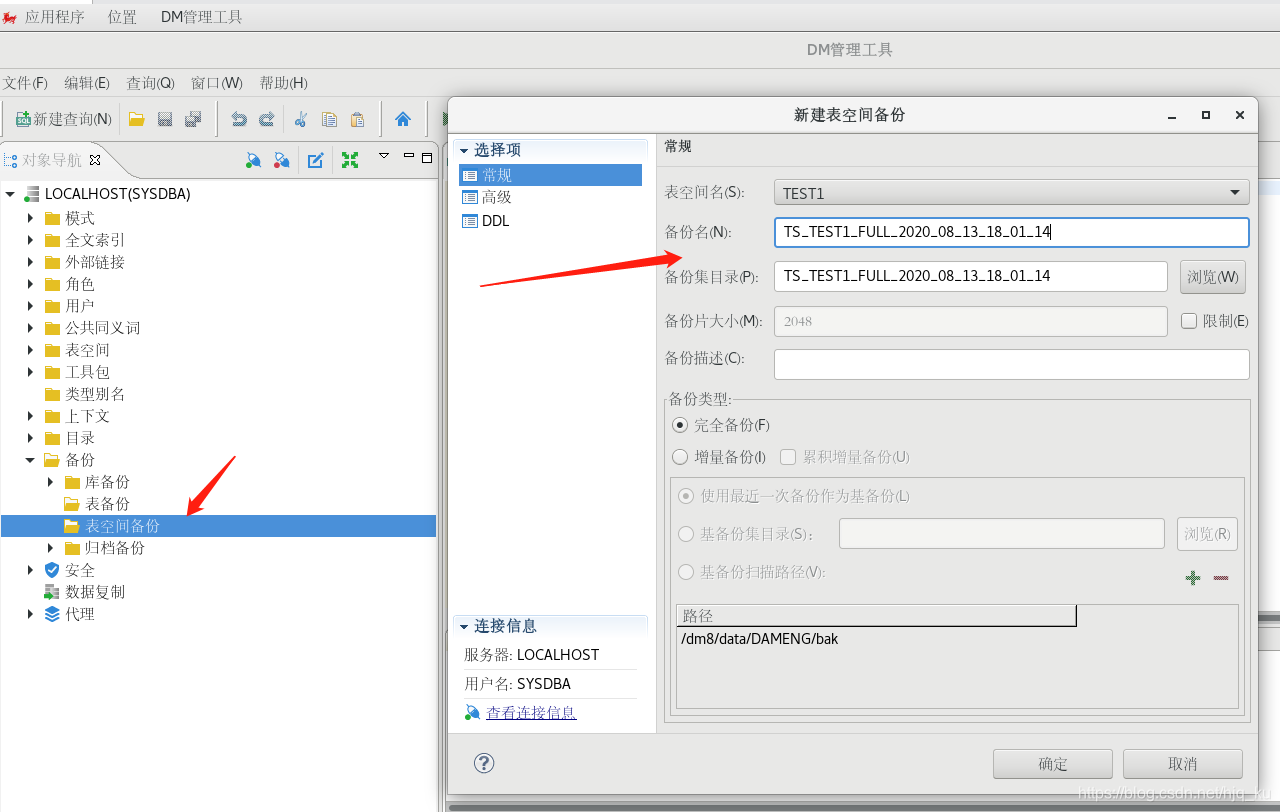Image resolution: width=1280 pixels, height=812 pixels.
Task: Open the 表空间名 TEST1 dropdown
Action: (x=1012, y=193)
